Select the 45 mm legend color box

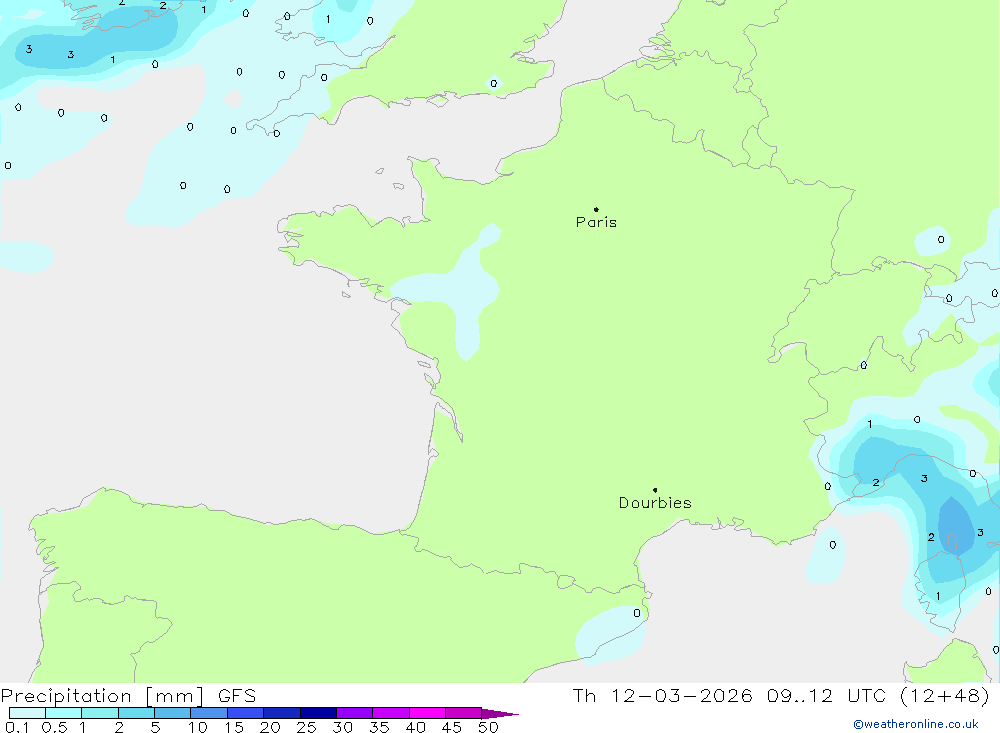[x=464, y=713]
